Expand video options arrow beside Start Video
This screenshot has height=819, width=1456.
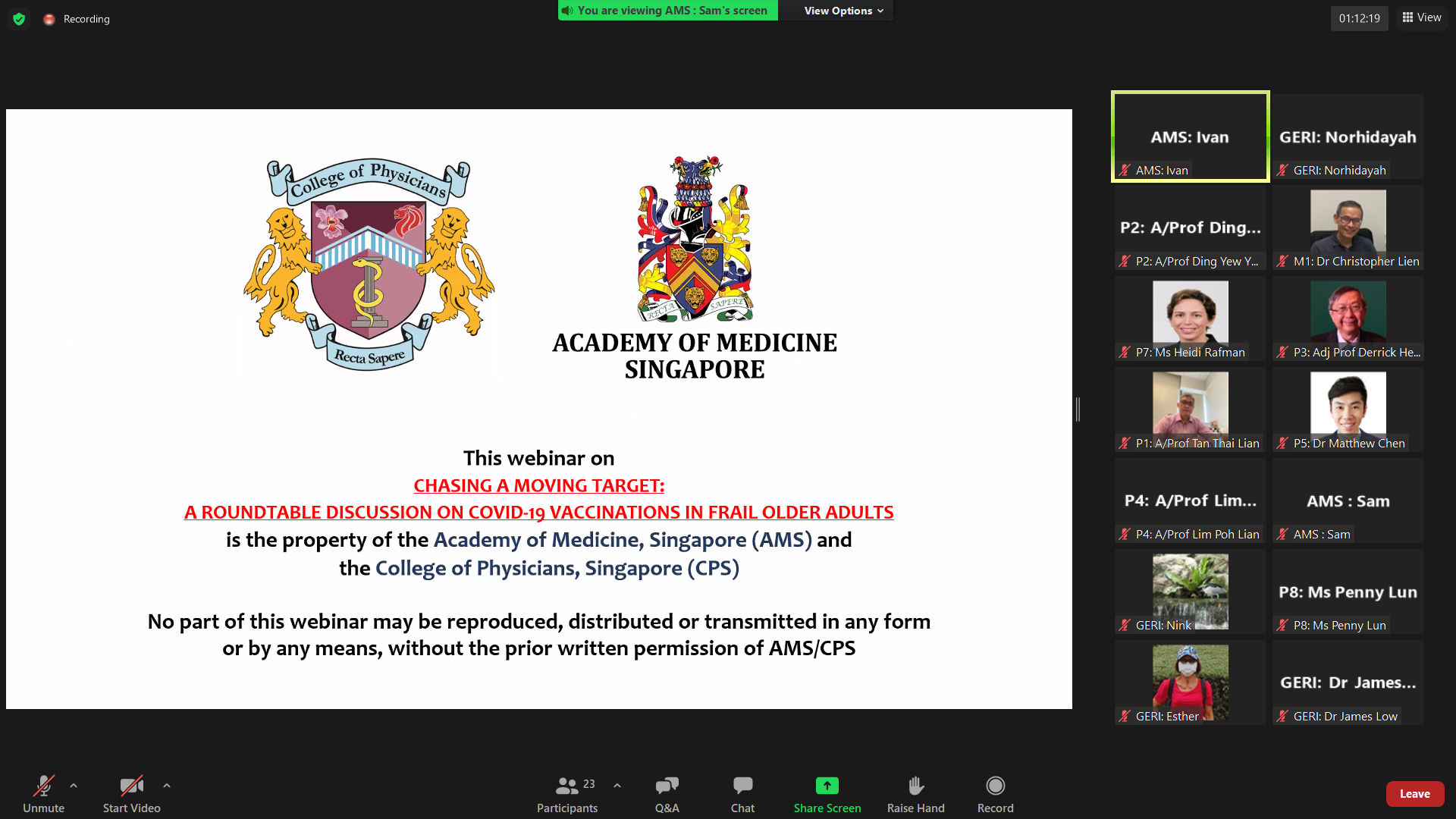167,786
